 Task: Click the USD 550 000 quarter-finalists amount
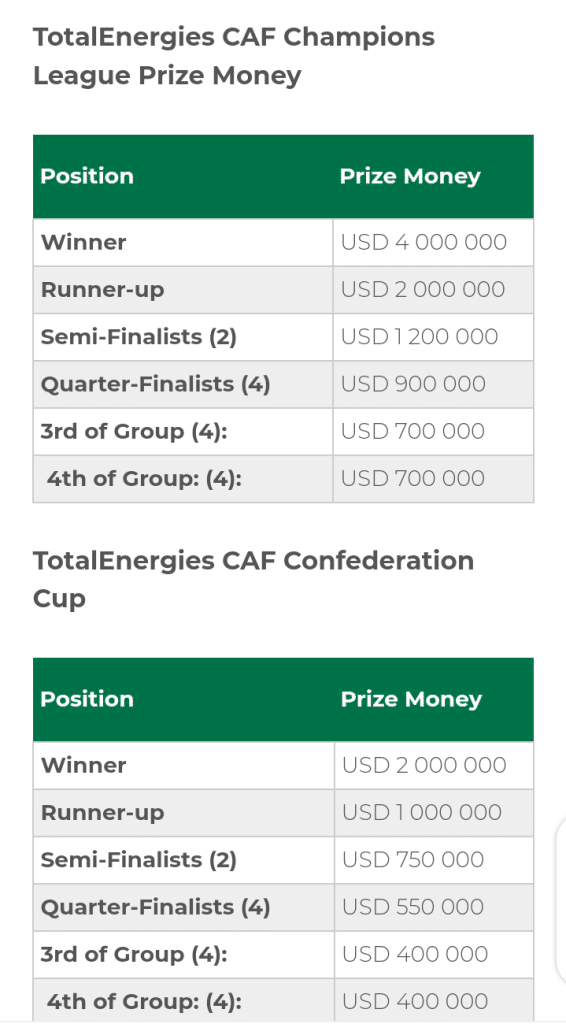click(413, 906)
